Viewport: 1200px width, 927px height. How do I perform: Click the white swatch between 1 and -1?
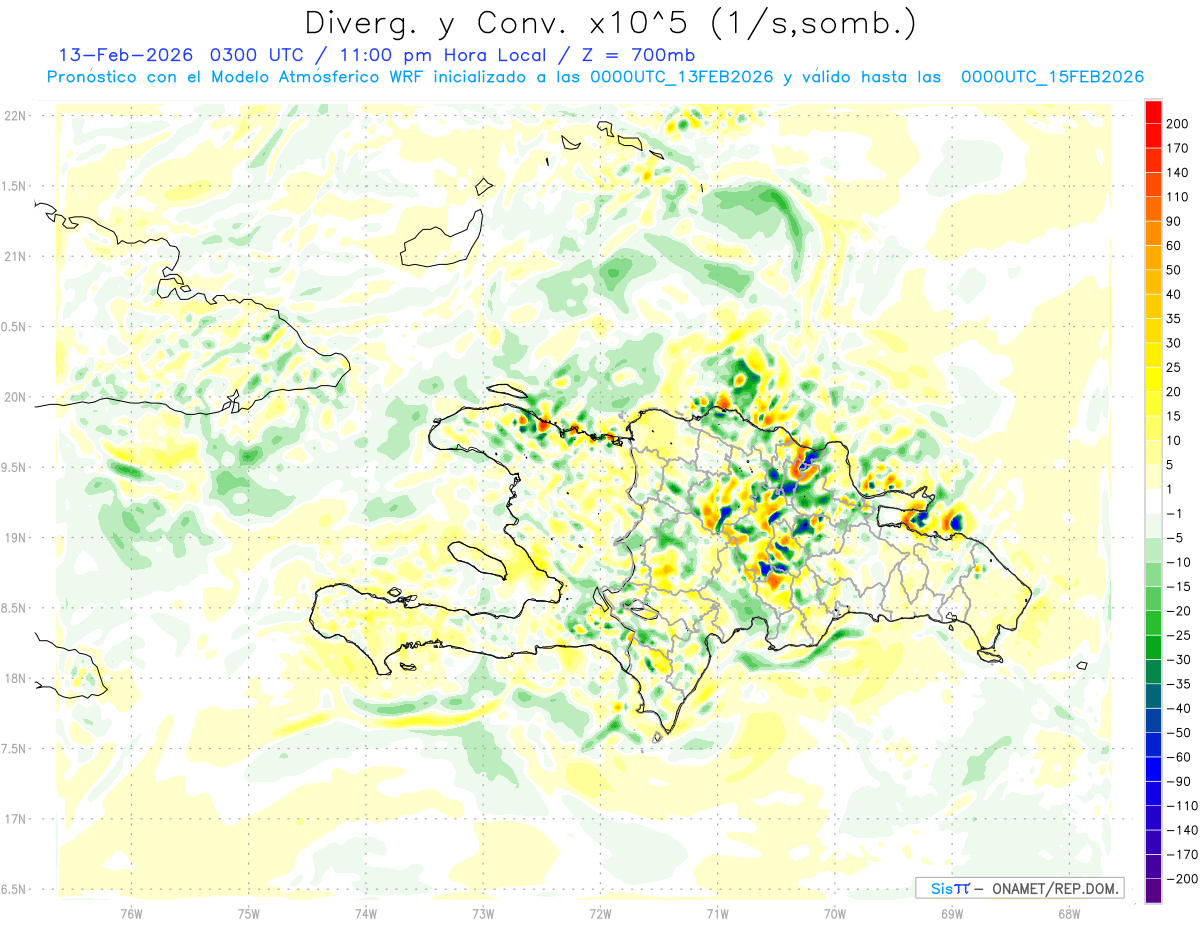(x=1153, y=501)
